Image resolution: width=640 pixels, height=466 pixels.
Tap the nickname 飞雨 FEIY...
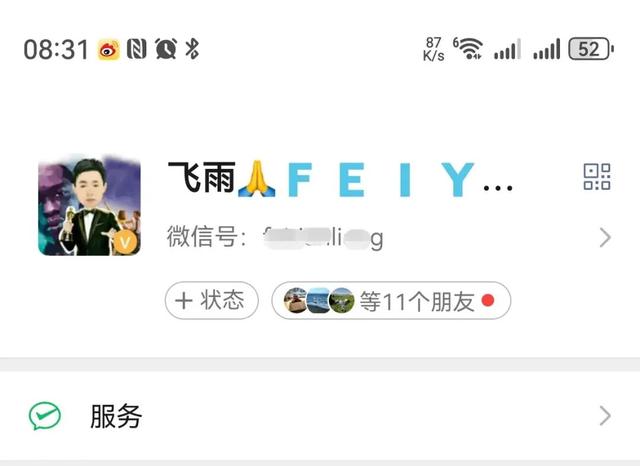point(340,179)
